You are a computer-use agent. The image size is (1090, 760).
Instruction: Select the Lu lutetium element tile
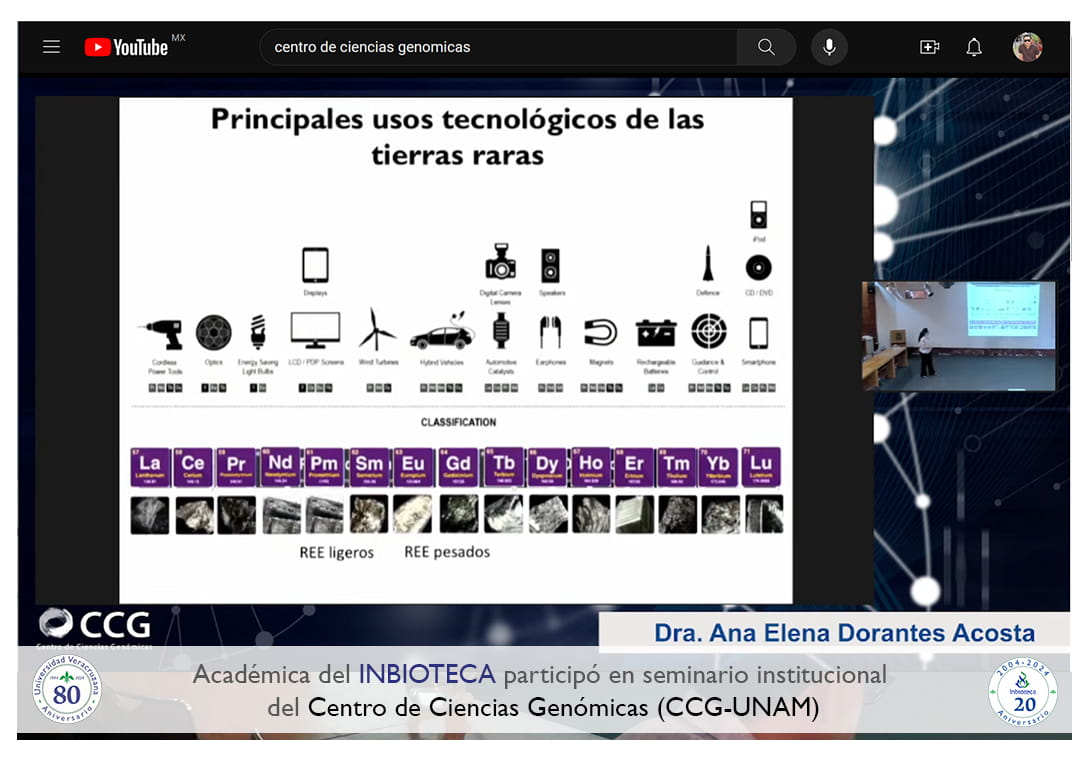(x=761, y=466)
